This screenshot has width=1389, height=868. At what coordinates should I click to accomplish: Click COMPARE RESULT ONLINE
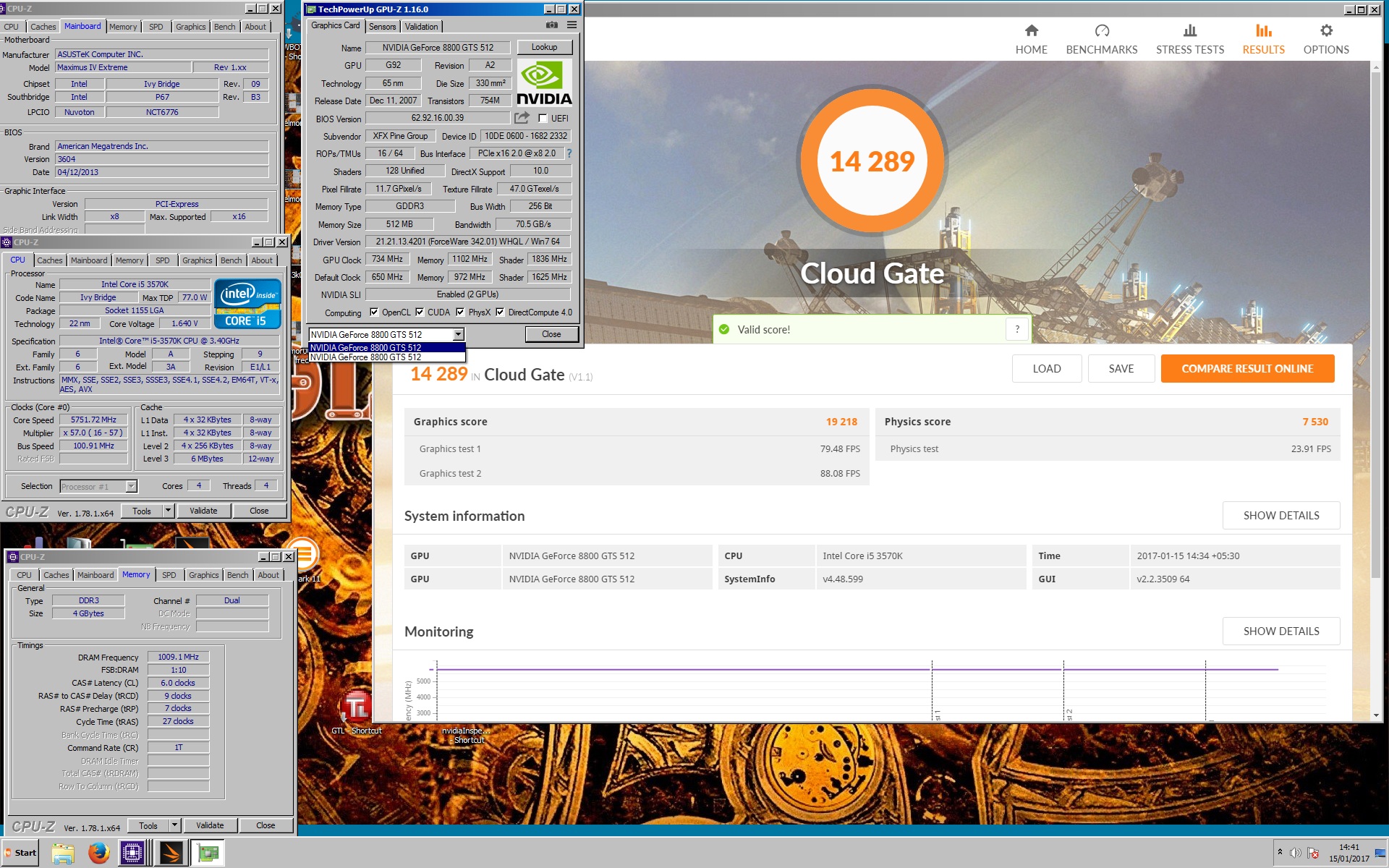1247,368
